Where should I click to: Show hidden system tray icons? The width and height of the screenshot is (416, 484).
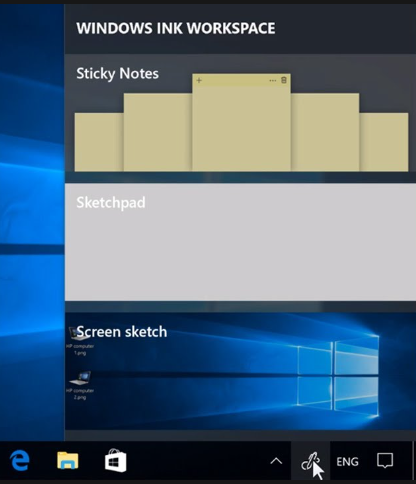tap(276, 462)
